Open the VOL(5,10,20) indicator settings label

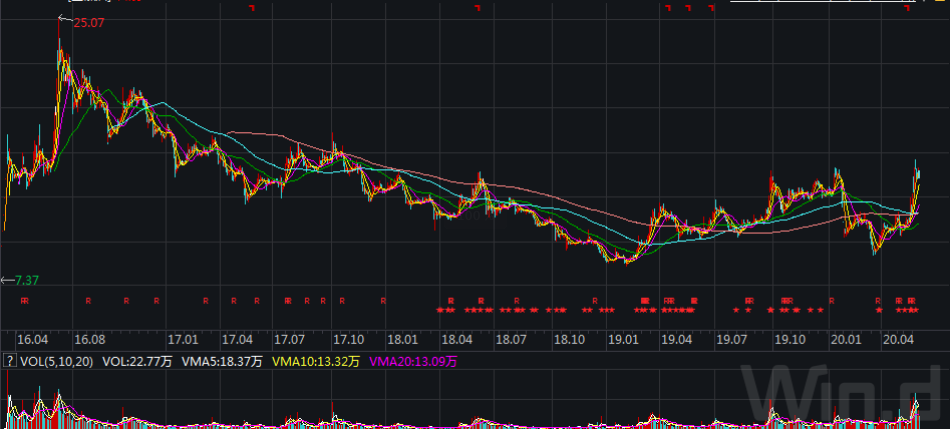pos(58,362)
